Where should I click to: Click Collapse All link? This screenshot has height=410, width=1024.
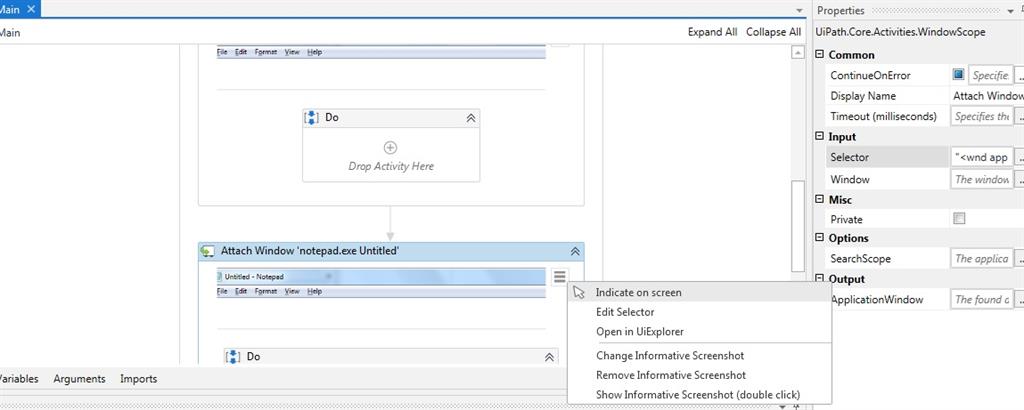773,32
